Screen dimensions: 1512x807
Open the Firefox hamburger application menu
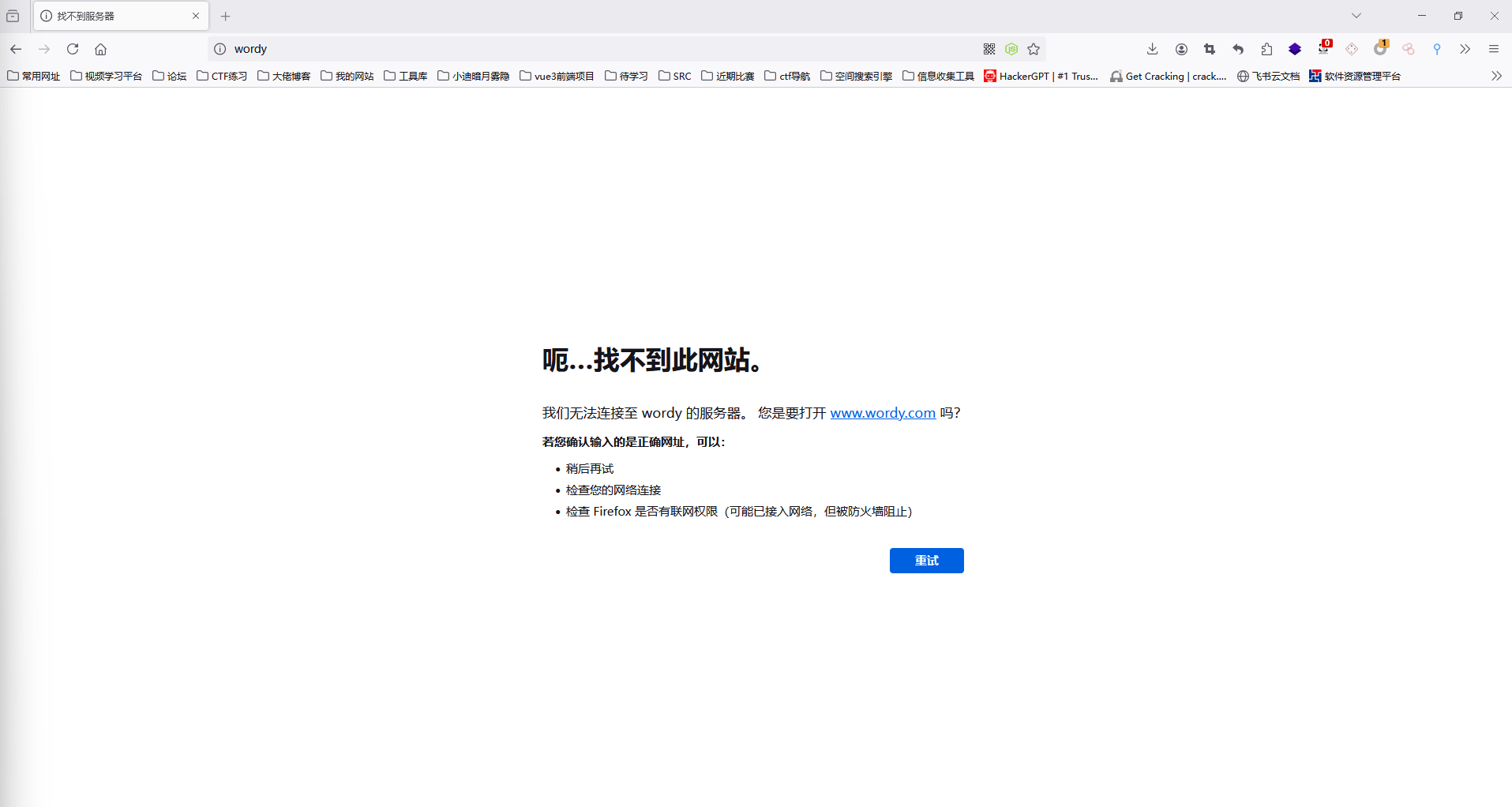click(1494, 49)
